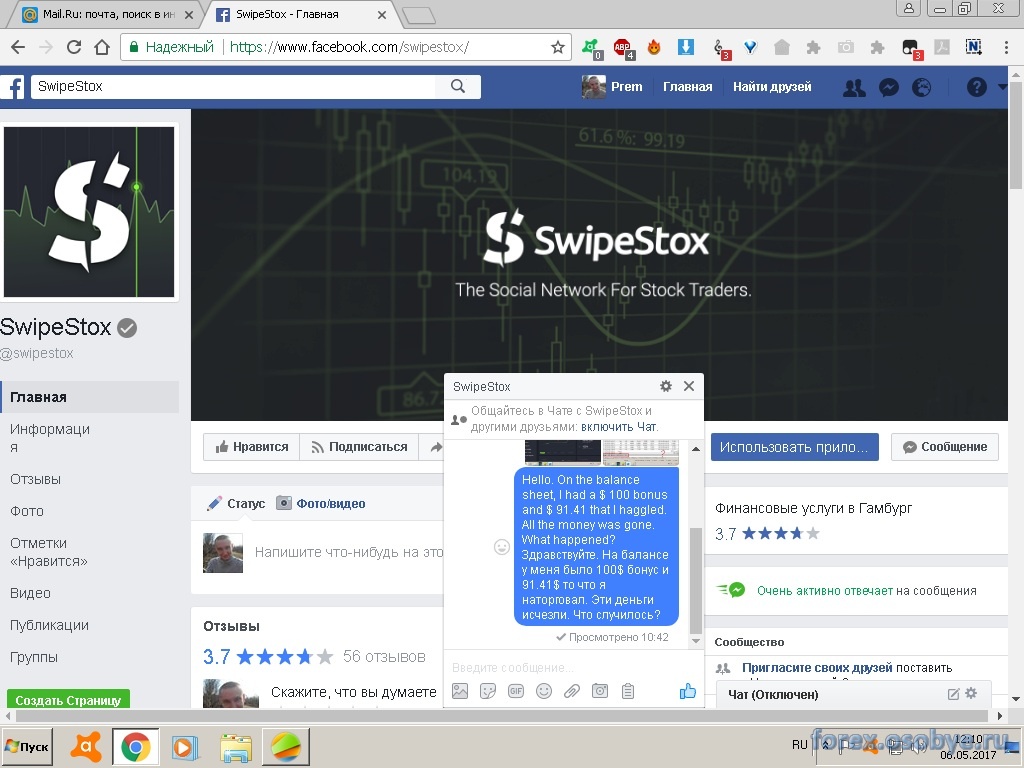Click the Создать Страницу green button
This screenshot has height=768, width=1024.
coord(69,699)
